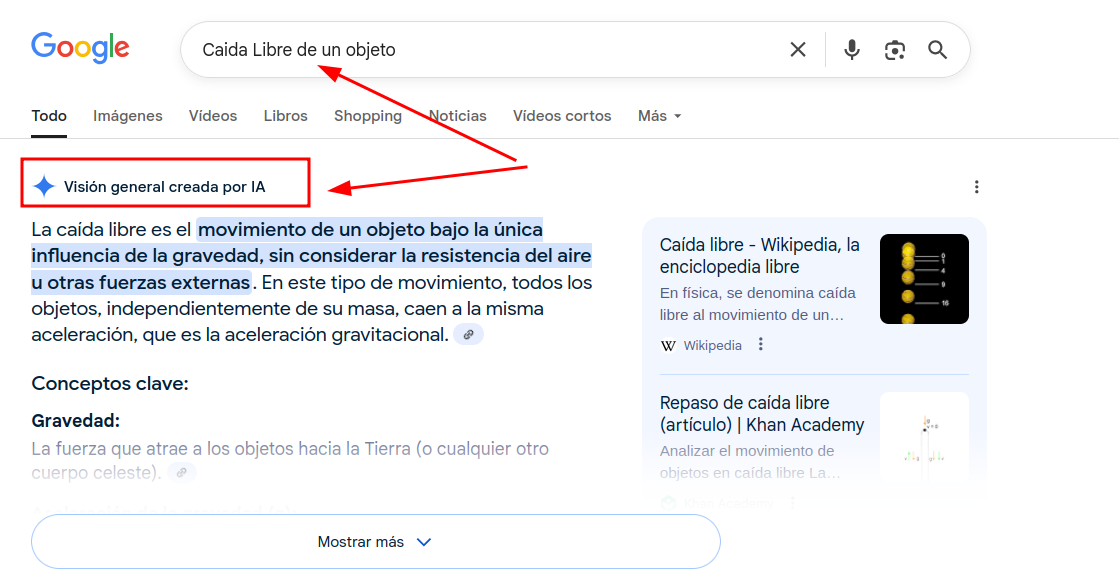This screenshot has width=1119, height=580.
Task: Open the Shopping tab
Action: [x=368, y=116]
